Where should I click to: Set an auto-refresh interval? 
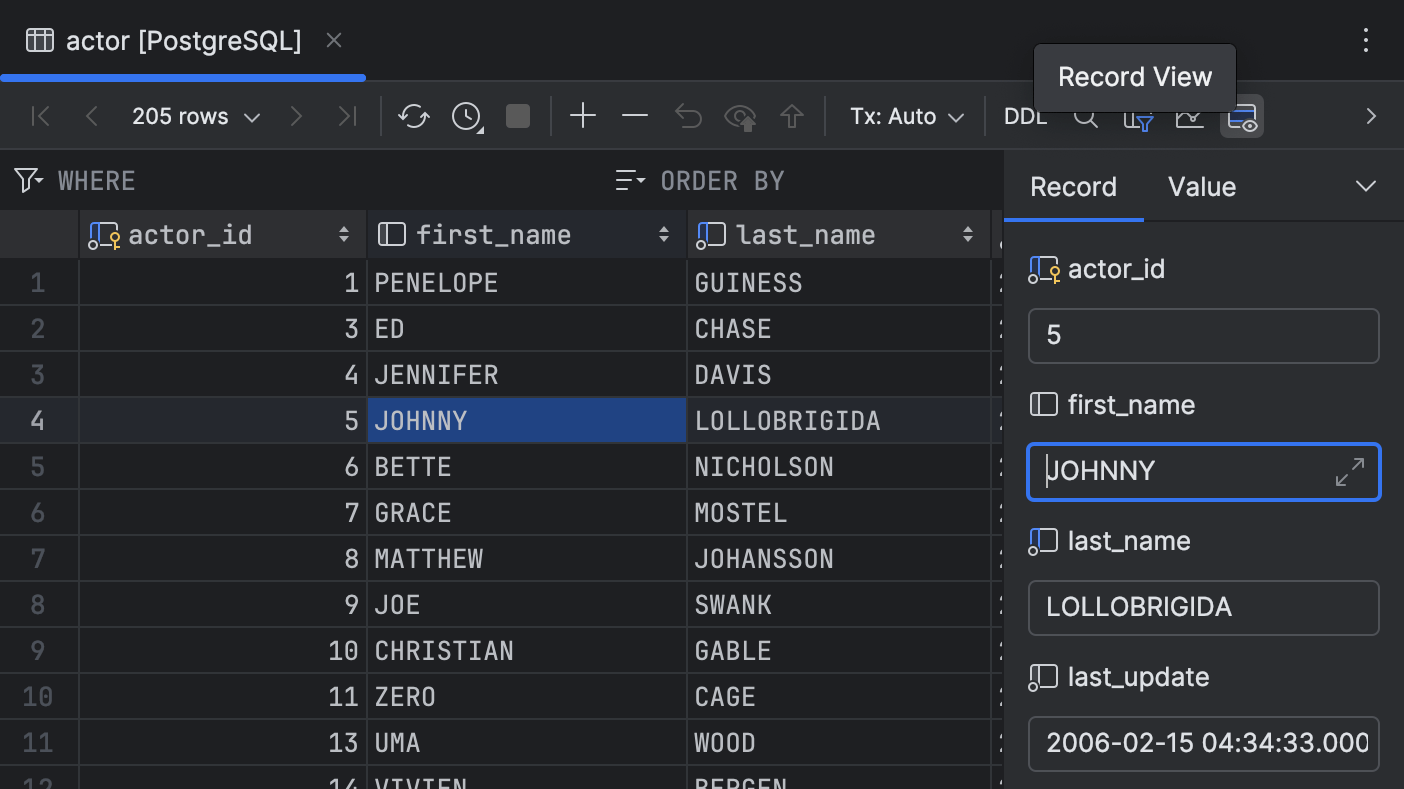pos(465,116)
